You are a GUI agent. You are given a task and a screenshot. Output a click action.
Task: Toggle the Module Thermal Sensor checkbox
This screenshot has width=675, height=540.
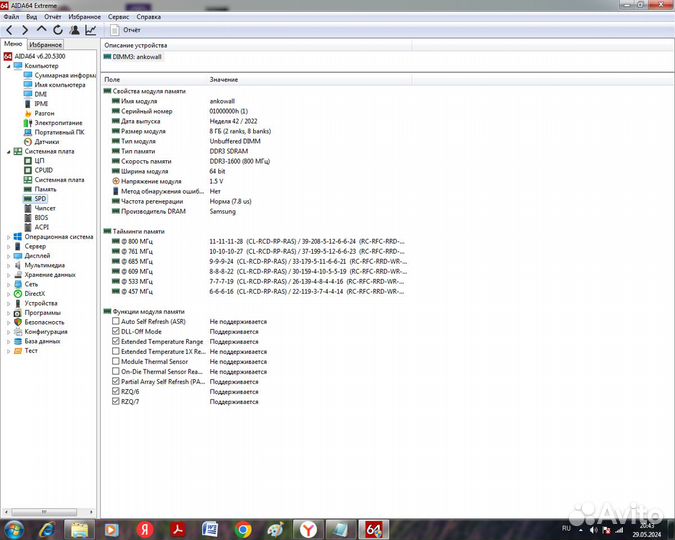click(x=116, y=361)
